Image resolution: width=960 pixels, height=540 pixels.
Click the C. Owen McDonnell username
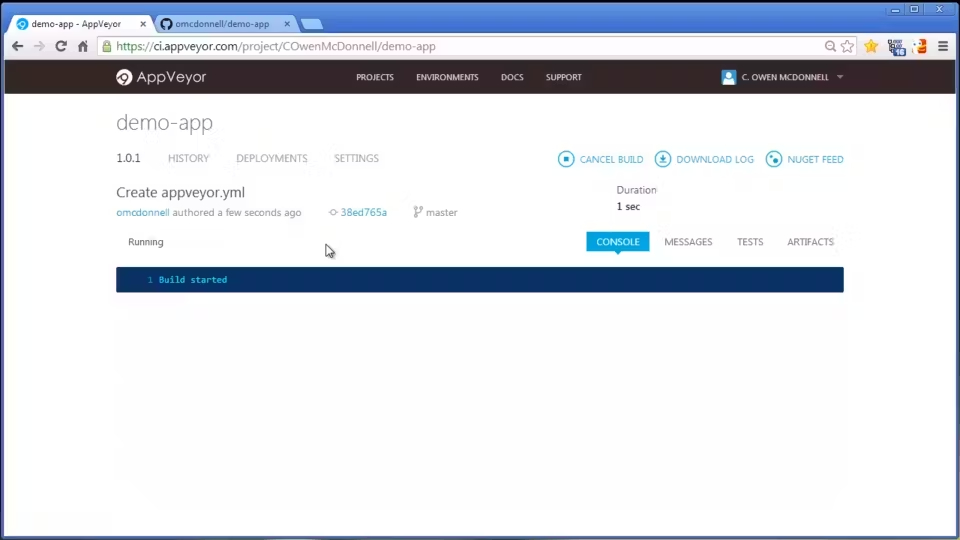(x=785, y=77)
